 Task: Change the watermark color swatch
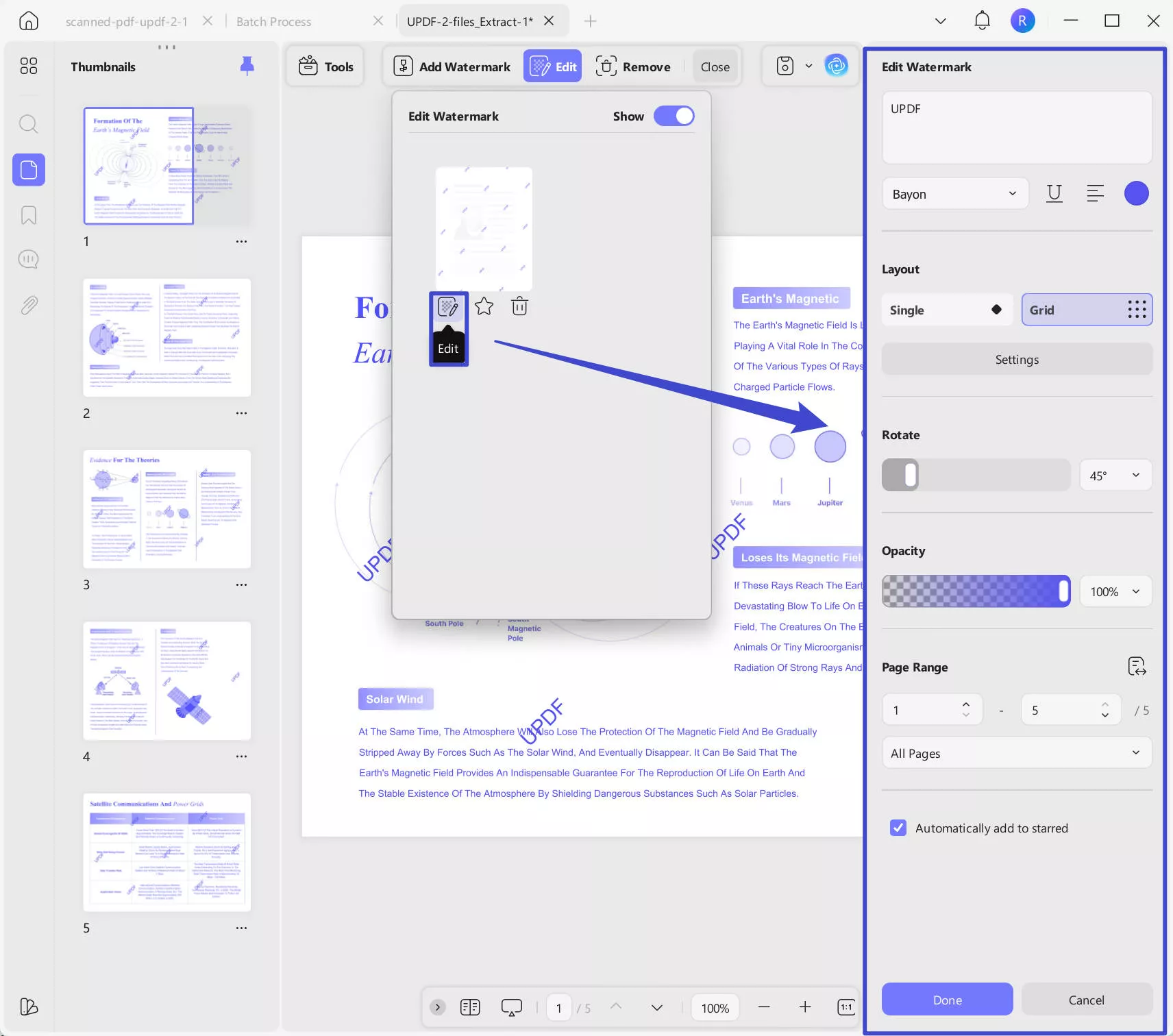(1136, 193)
